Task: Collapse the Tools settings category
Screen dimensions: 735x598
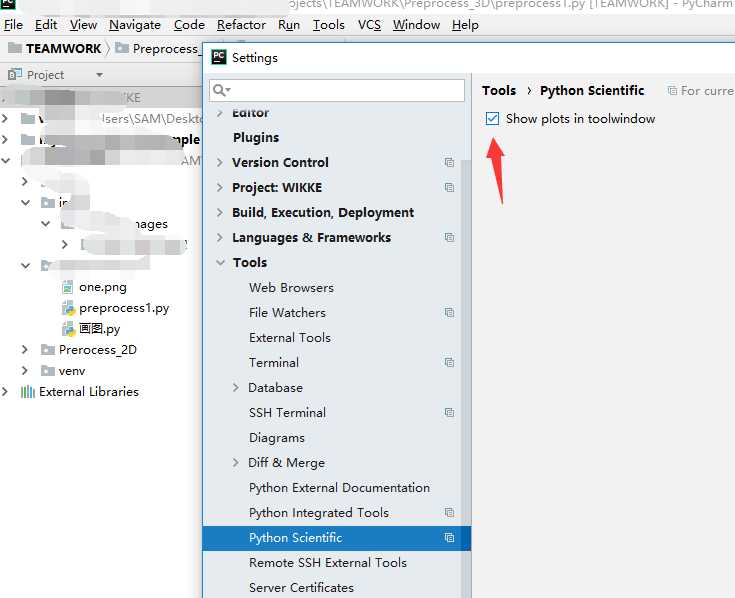Action: tap(220, 262)
